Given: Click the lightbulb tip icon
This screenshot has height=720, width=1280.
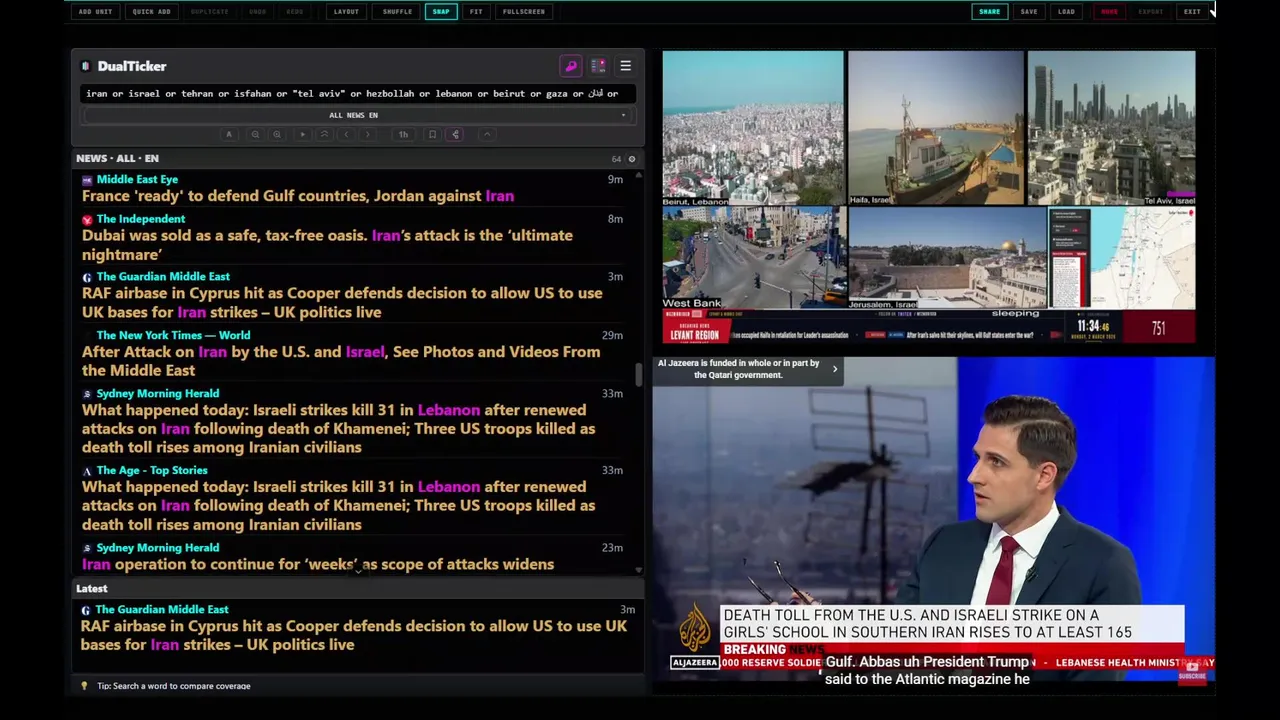Looking at the screenshot, I should tap(84, 686).
